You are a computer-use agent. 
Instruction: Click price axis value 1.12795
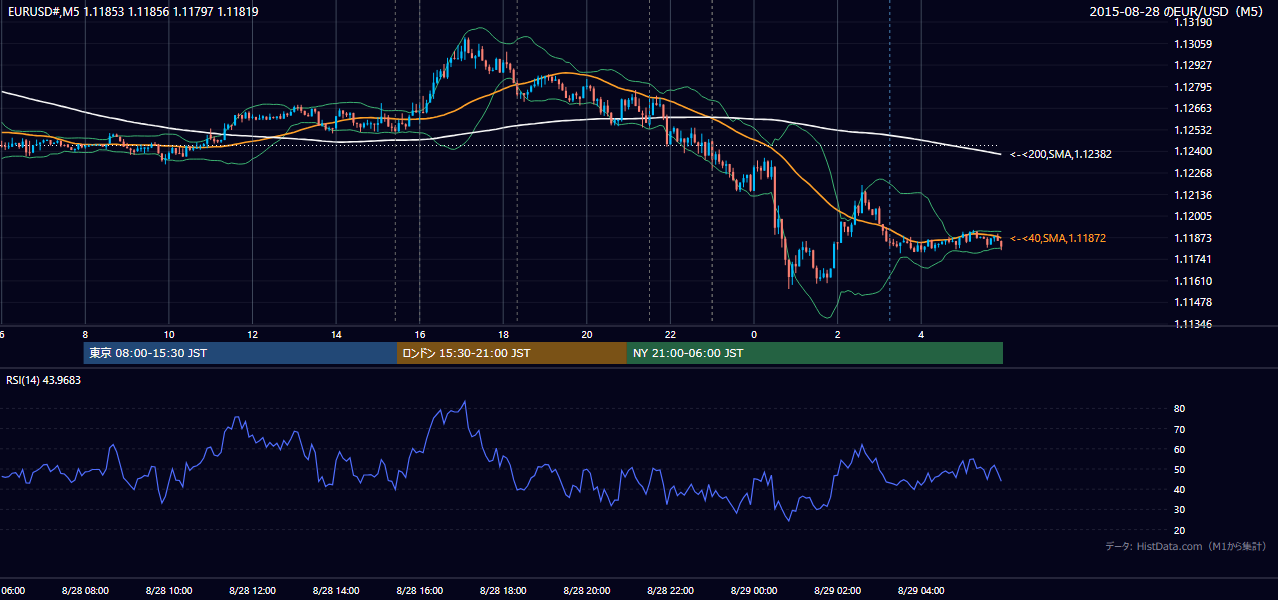tap(1194, 87)
